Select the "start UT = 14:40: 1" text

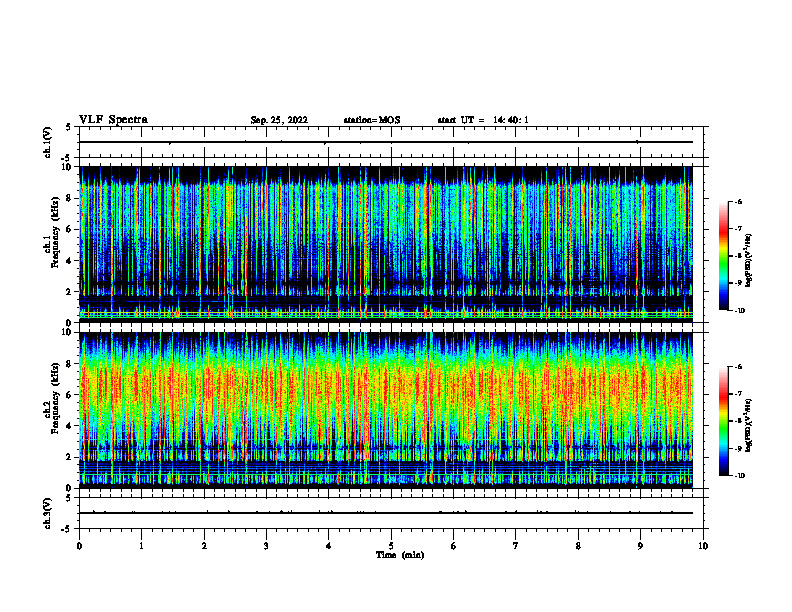pyautogui.click(x=483, y=120)
